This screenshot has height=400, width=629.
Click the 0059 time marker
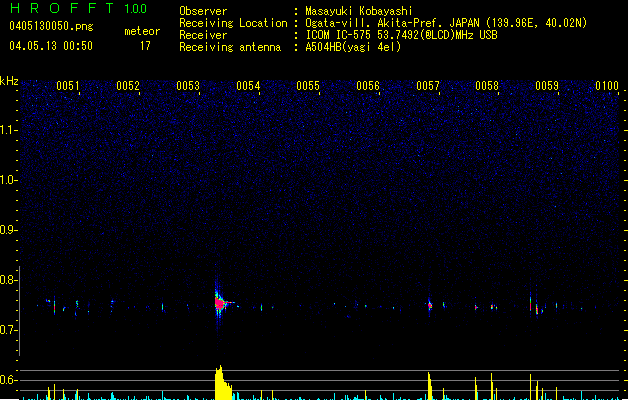(x=547, y=86)
